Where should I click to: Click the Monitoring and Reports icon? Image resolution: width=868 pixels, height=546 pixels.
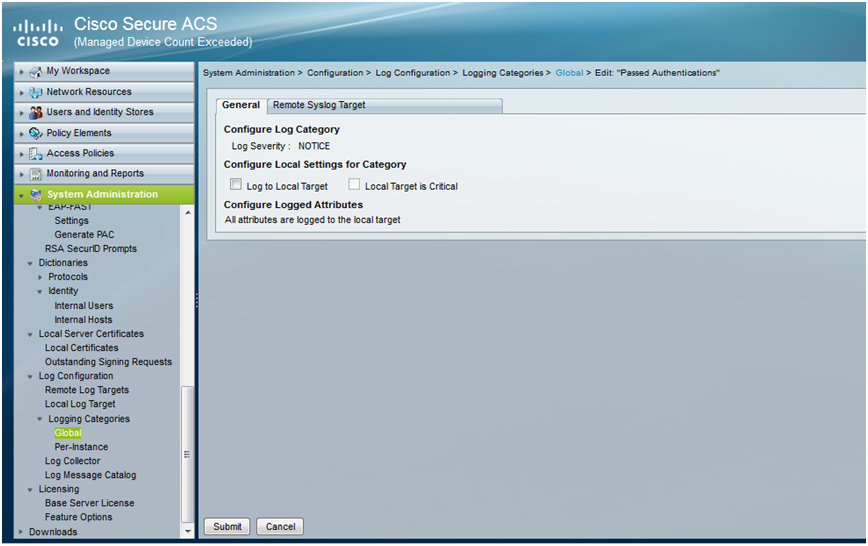pos(35,174)
